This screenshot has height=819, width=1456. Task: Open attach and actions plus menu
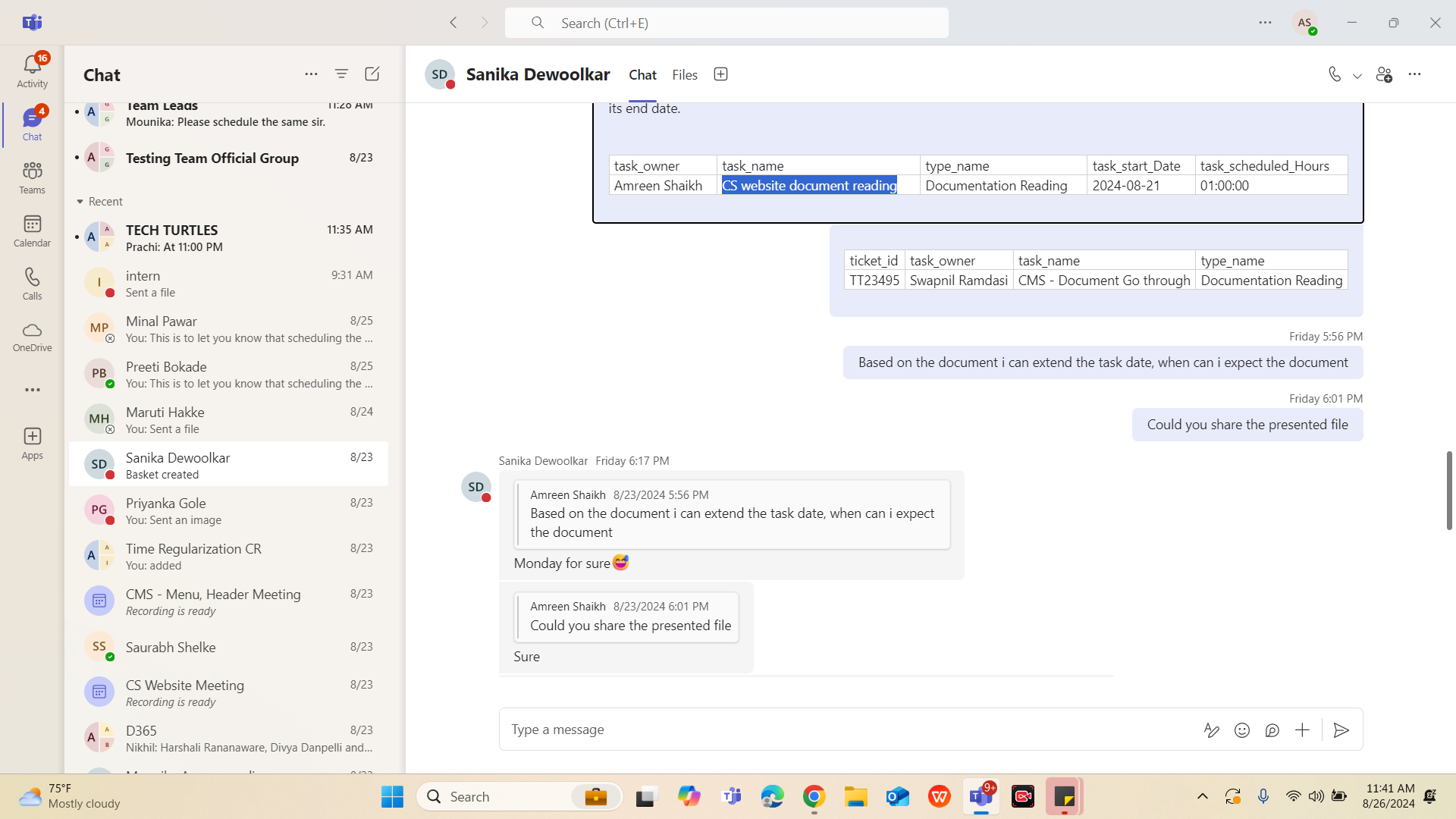1302,730
